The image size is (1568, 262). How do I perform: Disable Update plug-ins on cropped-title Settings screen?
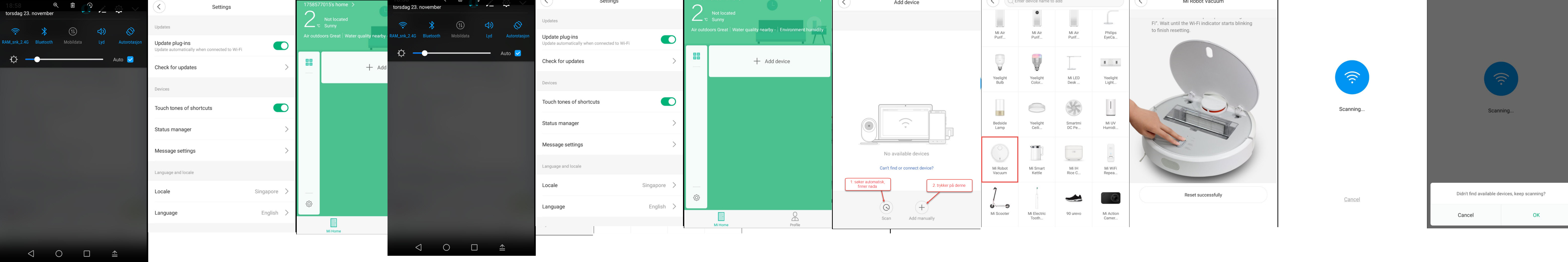[668, 40]
